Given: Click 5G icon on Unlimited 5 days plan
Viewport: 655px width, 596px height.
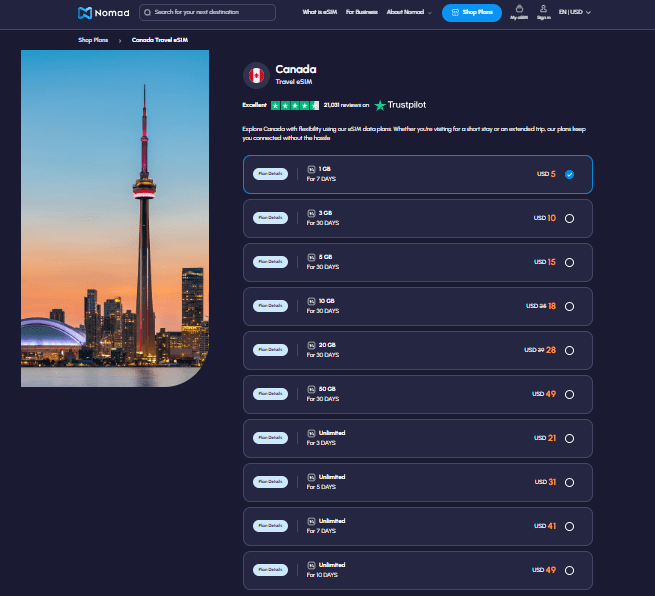Looking at the screenshot, I should 311,477.
